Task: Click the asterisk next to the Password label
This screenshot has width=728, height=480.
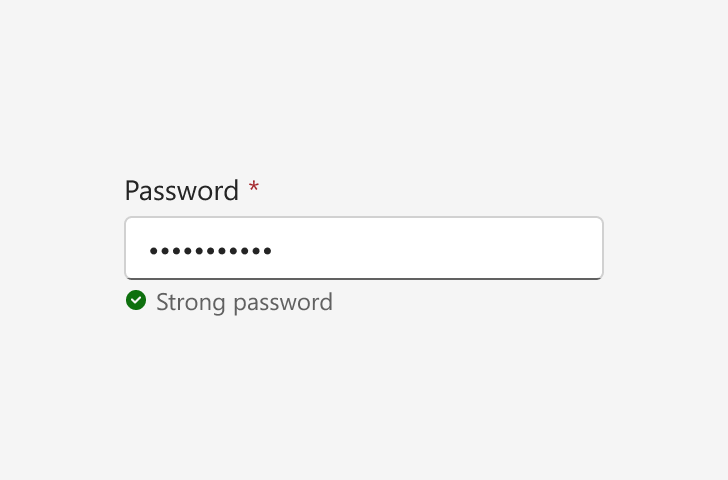Action: [x=254, y=188]
